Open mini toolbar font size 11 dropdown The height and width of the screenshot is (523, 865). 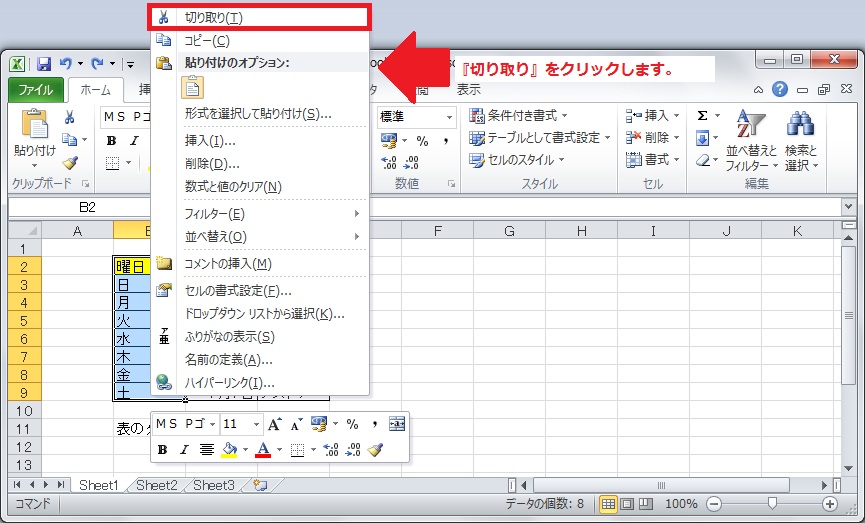pos(256,424)
